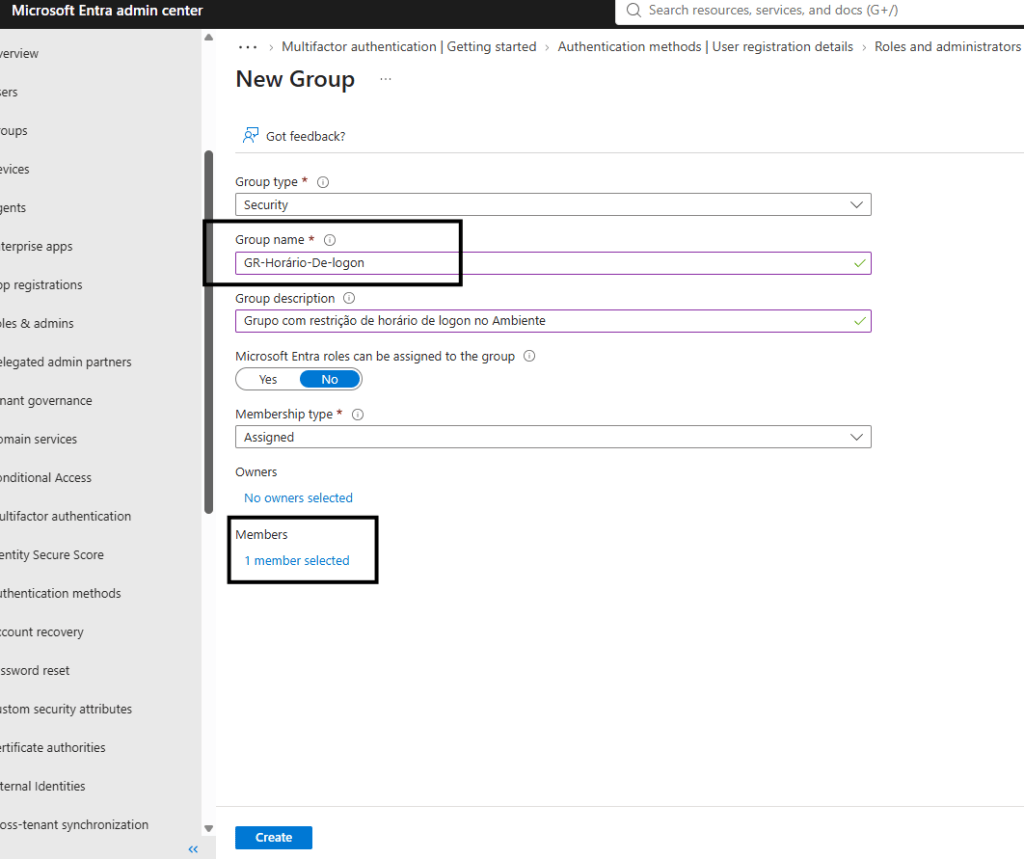The height and width of the screenshot is (859, 1024).
Task: Open Conditional Access in the sidebar
Action: (x=46, y=478)
